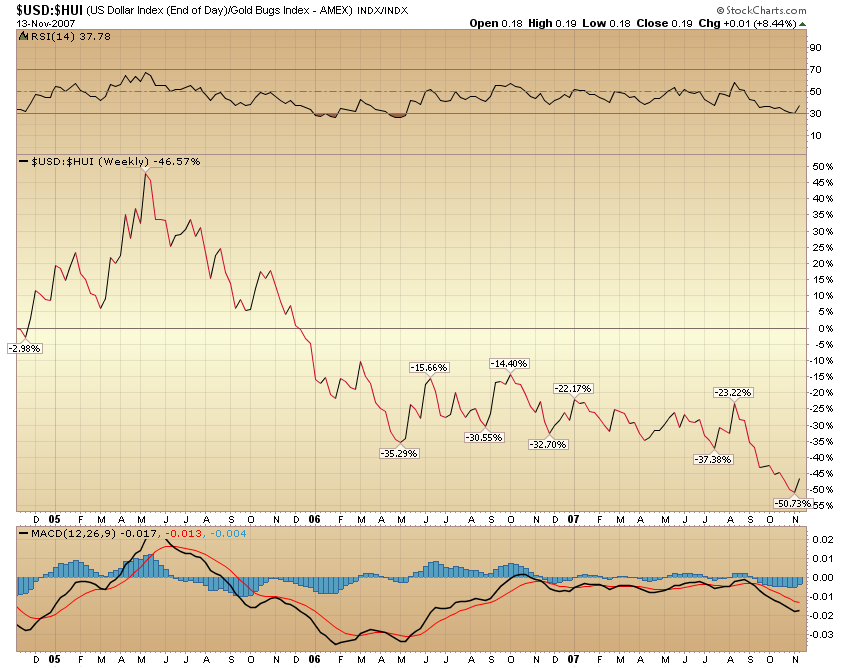Click the RSI axis label '70'

pos(816,70)
